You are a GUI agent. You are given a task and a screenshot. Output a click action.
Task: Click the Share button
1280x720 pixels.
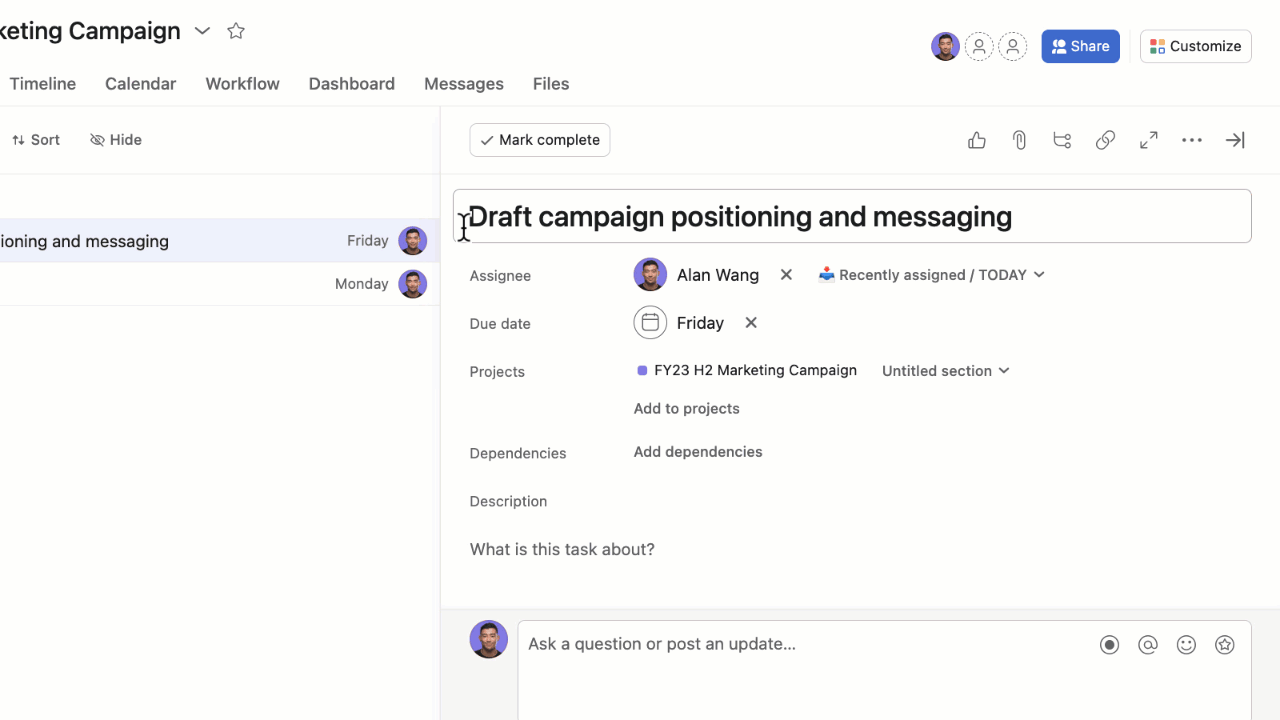(1080, 46)
